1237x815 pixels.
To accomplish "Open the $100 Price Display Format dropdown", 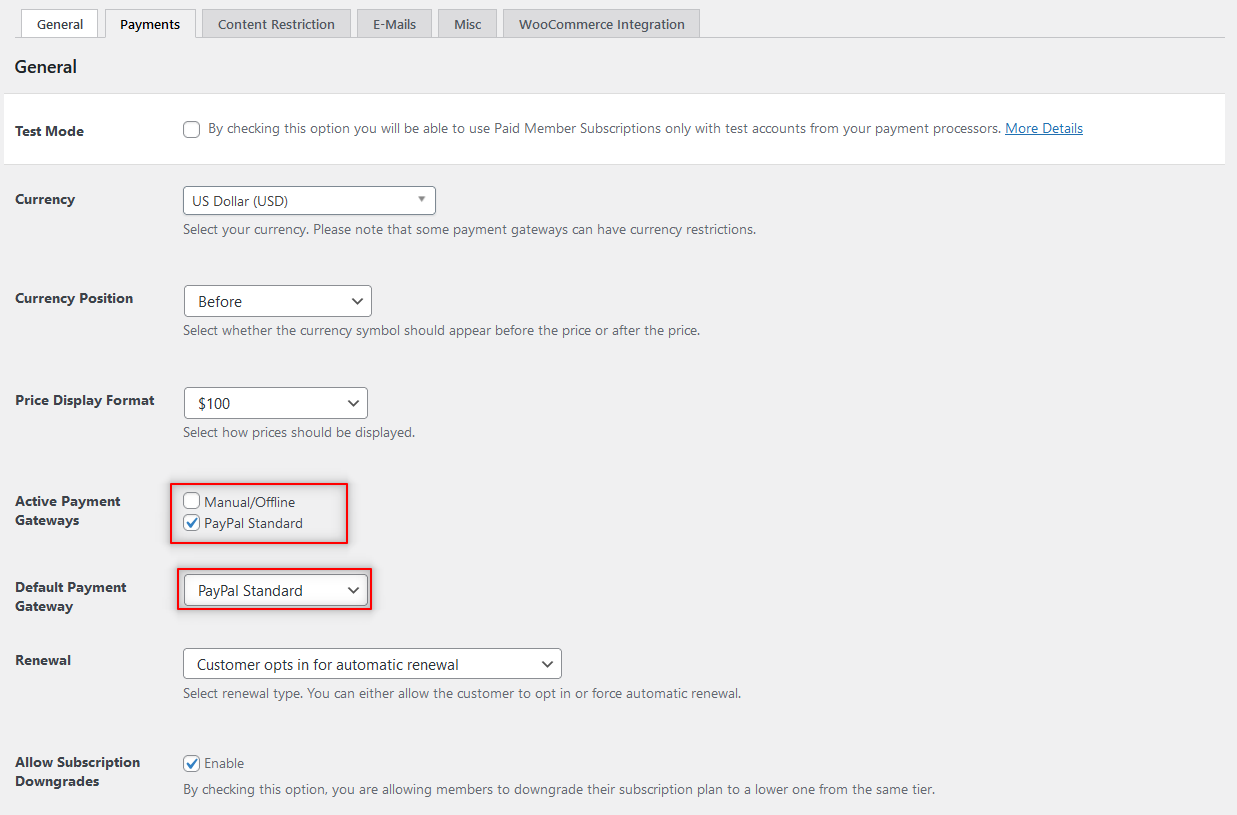I will 276,403.
